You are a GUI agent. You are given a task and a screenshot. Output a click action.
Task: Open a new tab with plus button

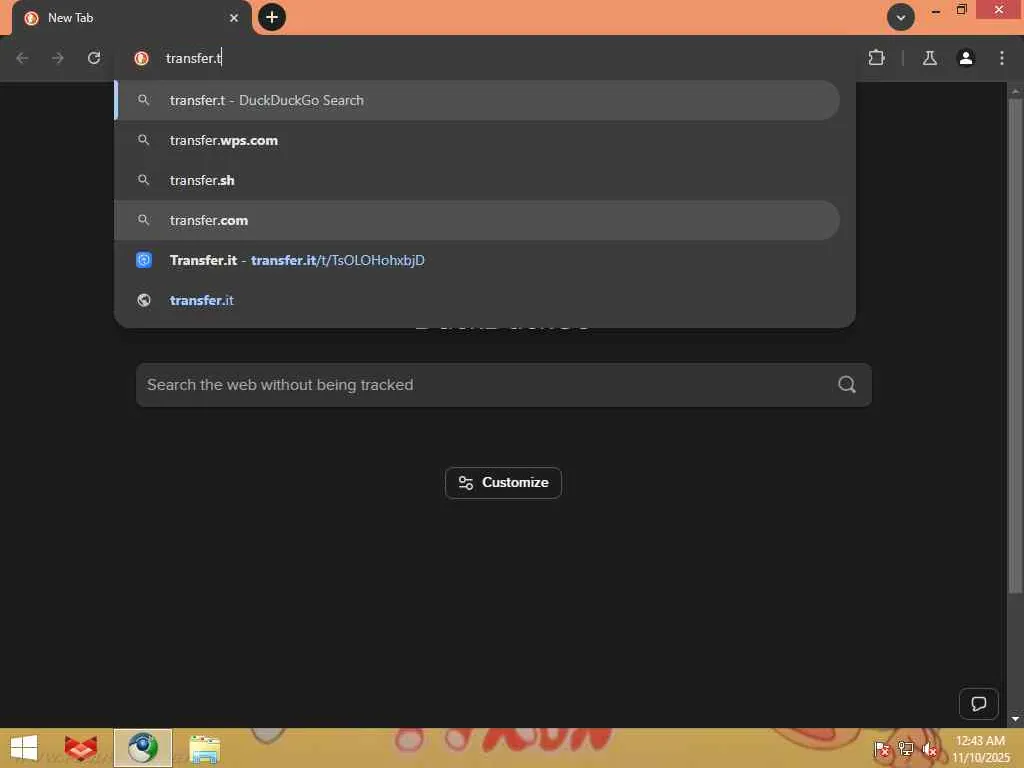click(x=272, y=17)
